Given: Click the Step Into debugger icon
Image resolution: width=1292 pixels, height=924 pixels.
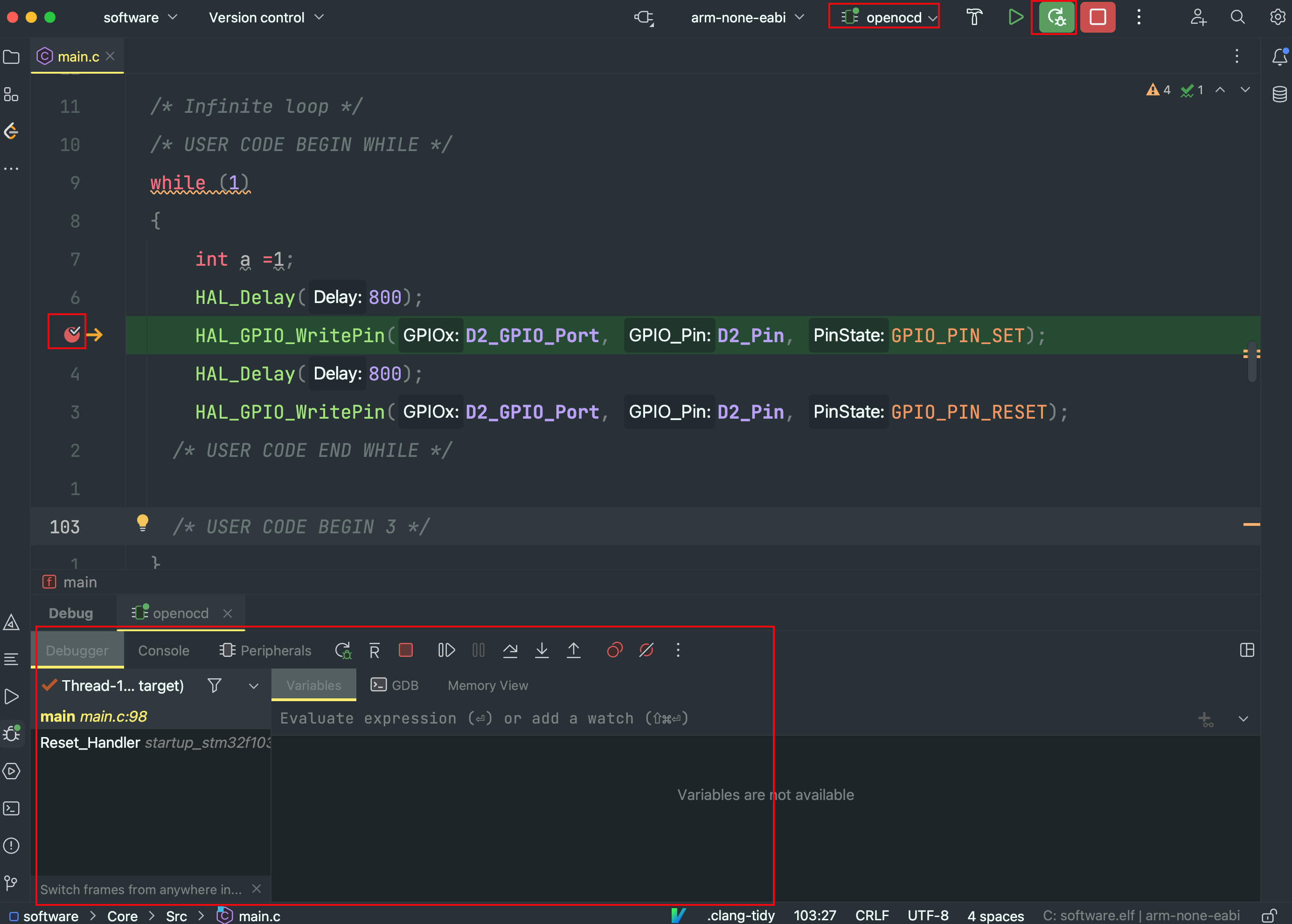Looking at the screenshot, I should [542, 650].
